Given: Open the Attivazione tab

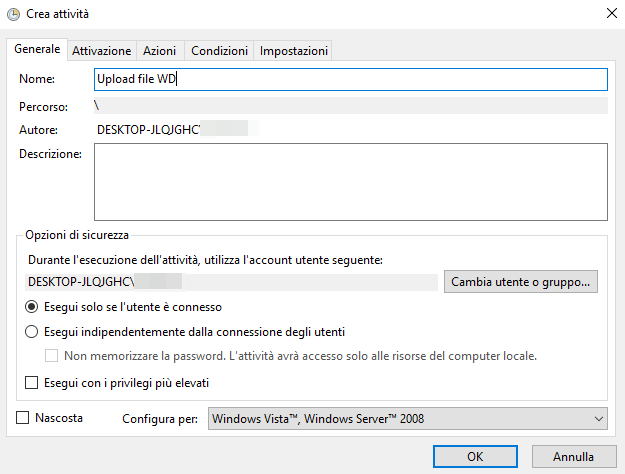Looking at the screenshot, I should (x=101, y=51).
